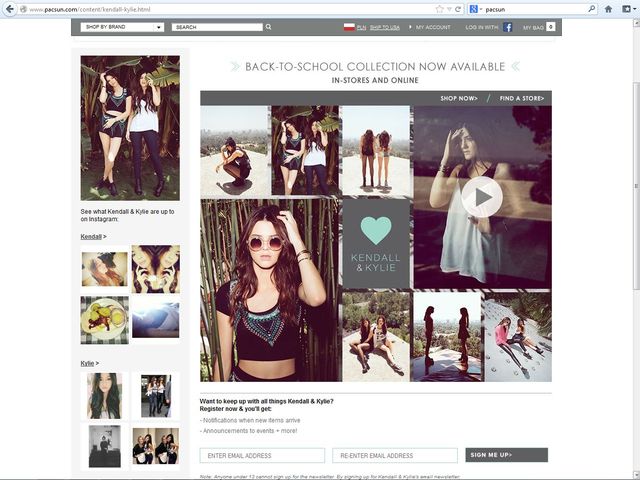Image resolution: width=640 pixels, height=480 pixels.
Task: Click the page vertical scrollbar
Action: pos(636,186)
